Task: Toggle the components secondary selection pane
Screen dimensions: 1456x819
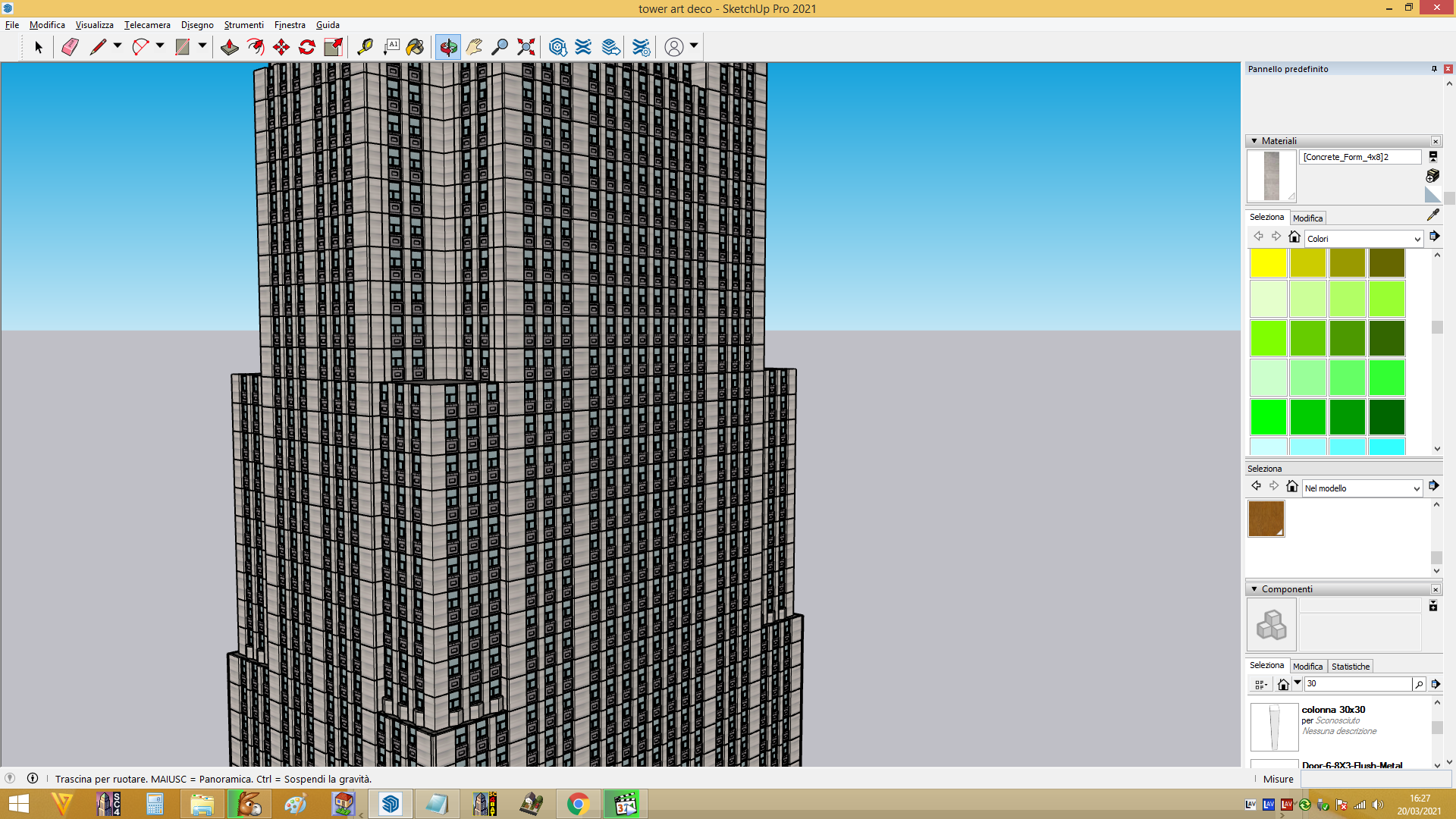Action: tap(1432, 606)
